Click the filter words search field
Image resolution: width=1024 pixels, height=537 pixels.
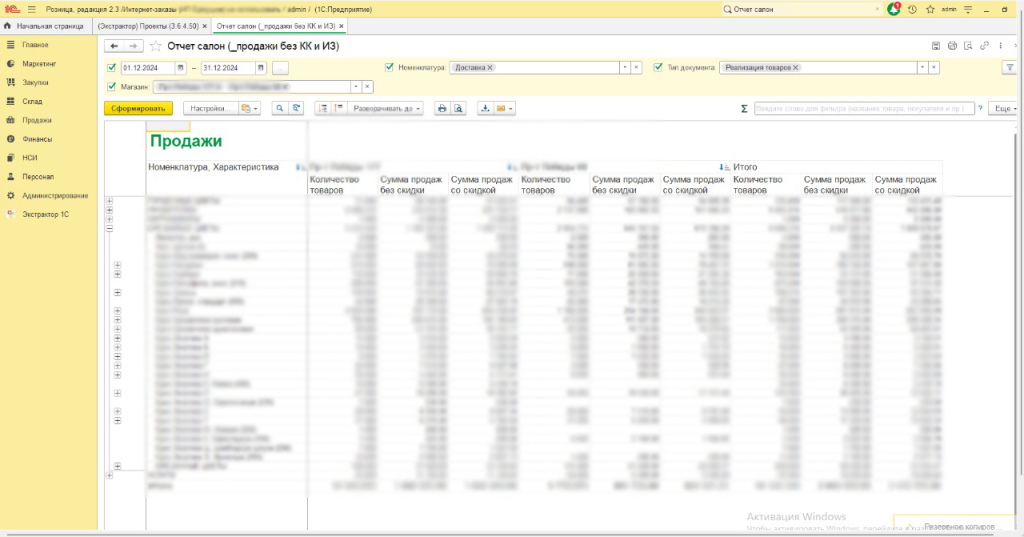[864, 108]
